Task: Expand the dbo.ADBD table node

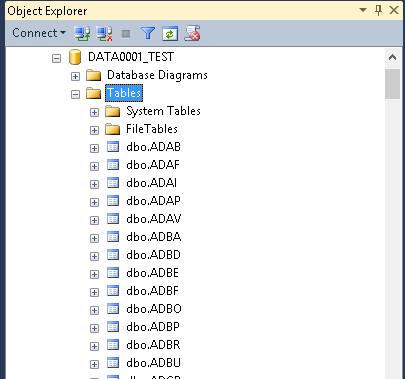Action: click(x=94, y=257)
